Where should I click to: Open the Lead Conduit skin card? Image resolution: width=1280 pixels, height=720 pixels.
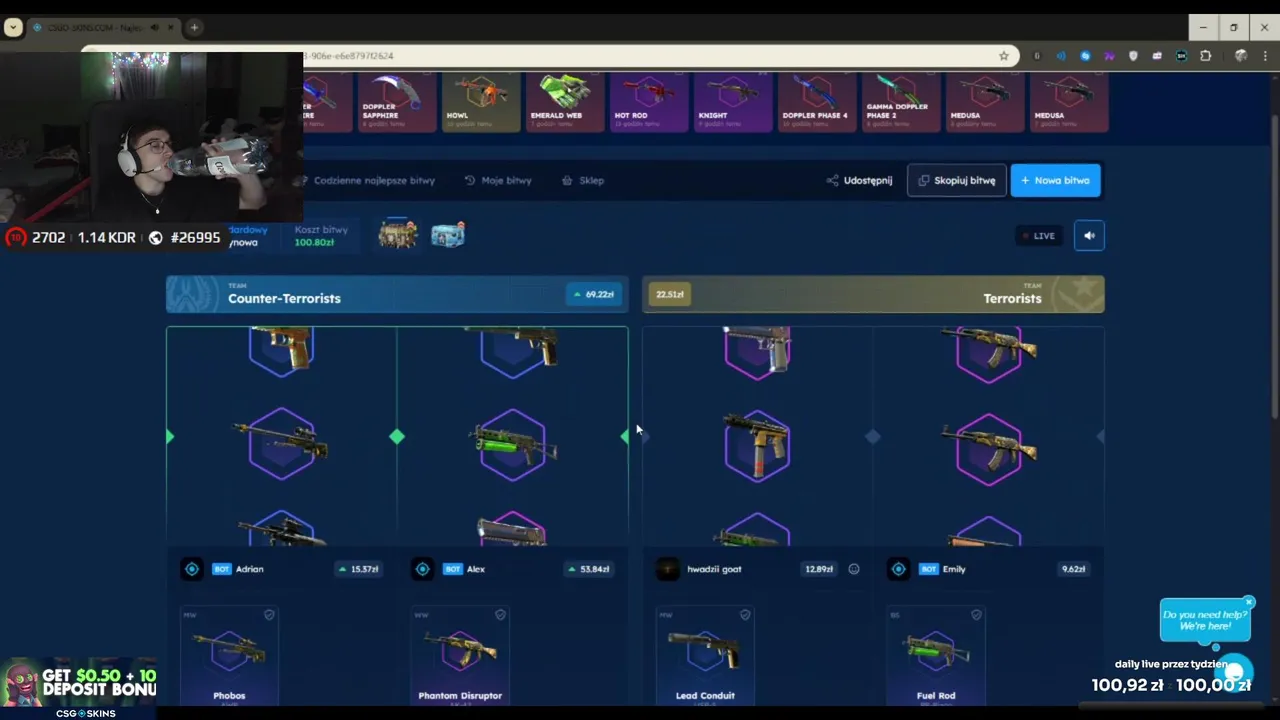click(x=705, y=655)
